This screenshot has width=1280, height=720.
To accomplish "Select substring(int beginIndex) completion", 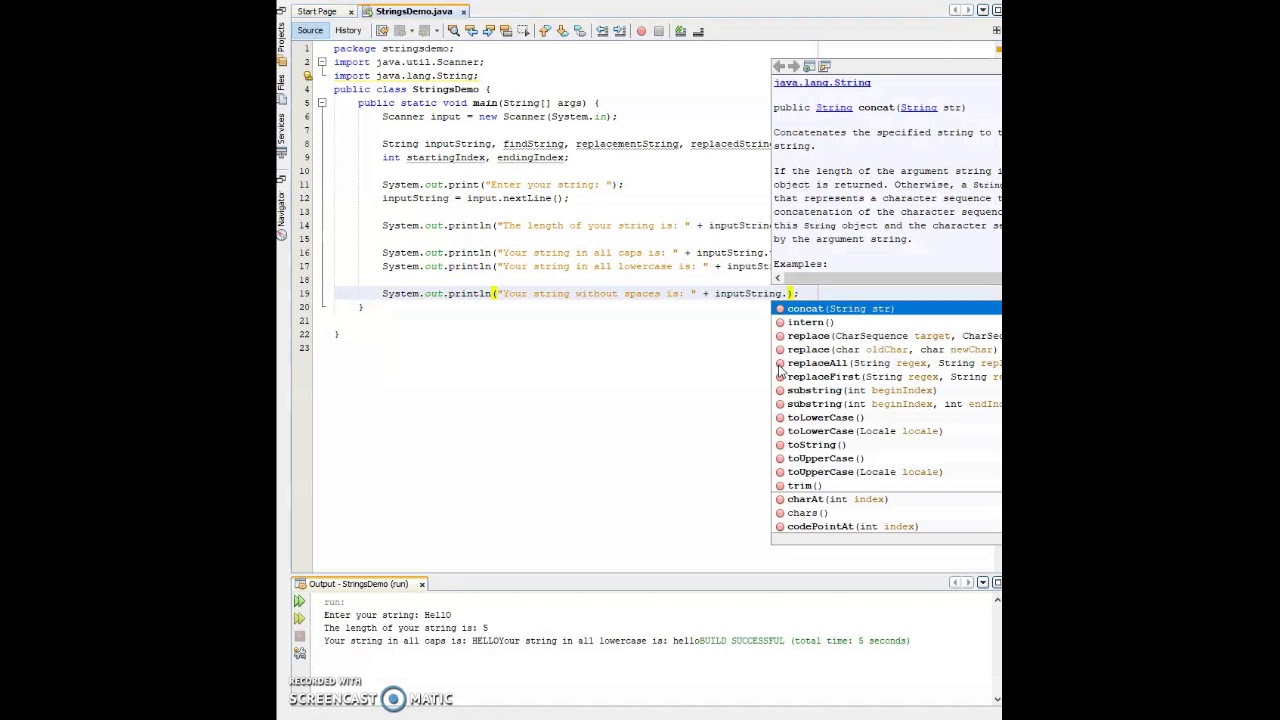I will click(886, 390).
